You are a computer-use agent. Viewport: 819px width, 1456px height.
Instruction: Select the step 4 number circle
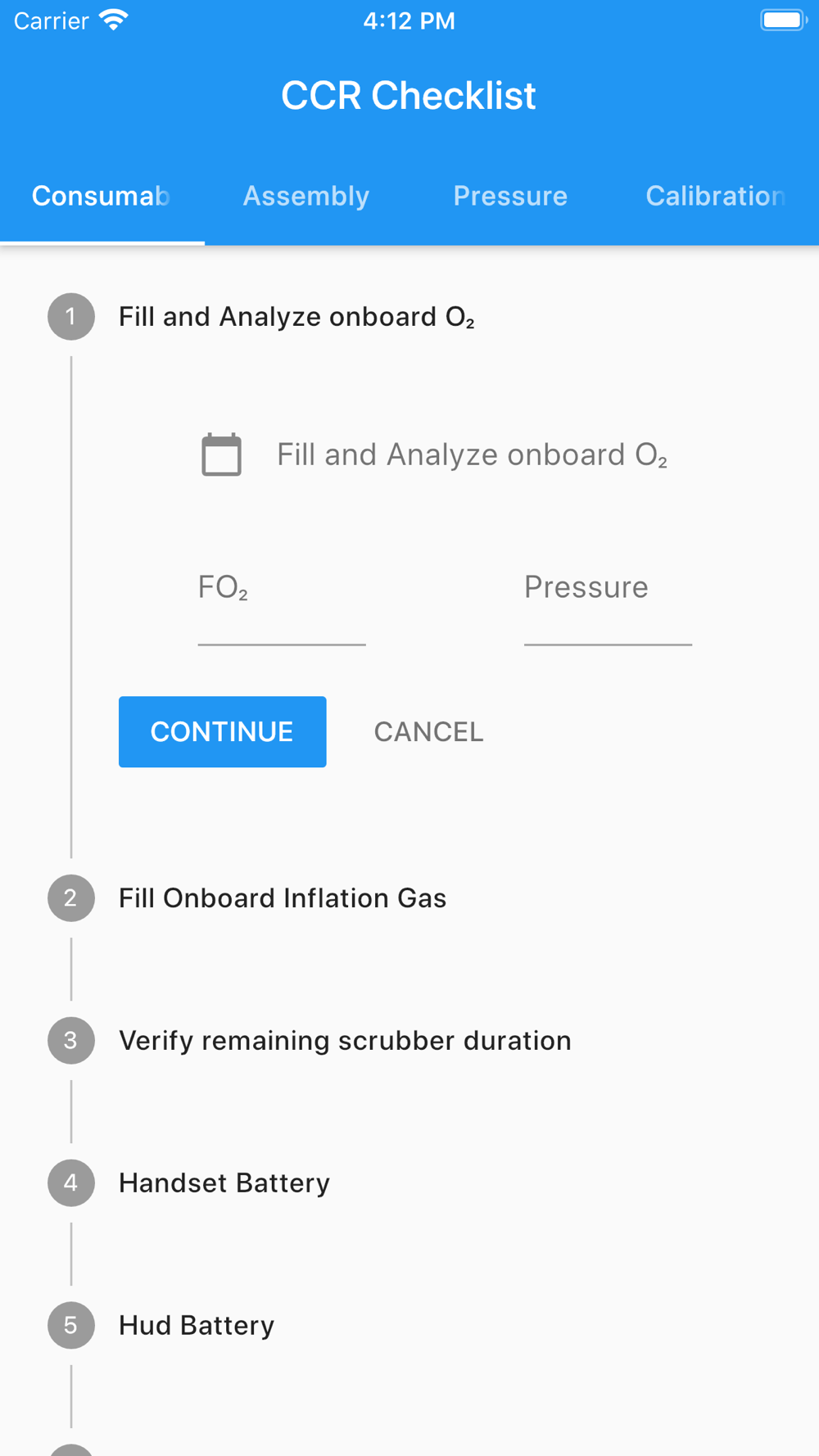point(71,1183)
